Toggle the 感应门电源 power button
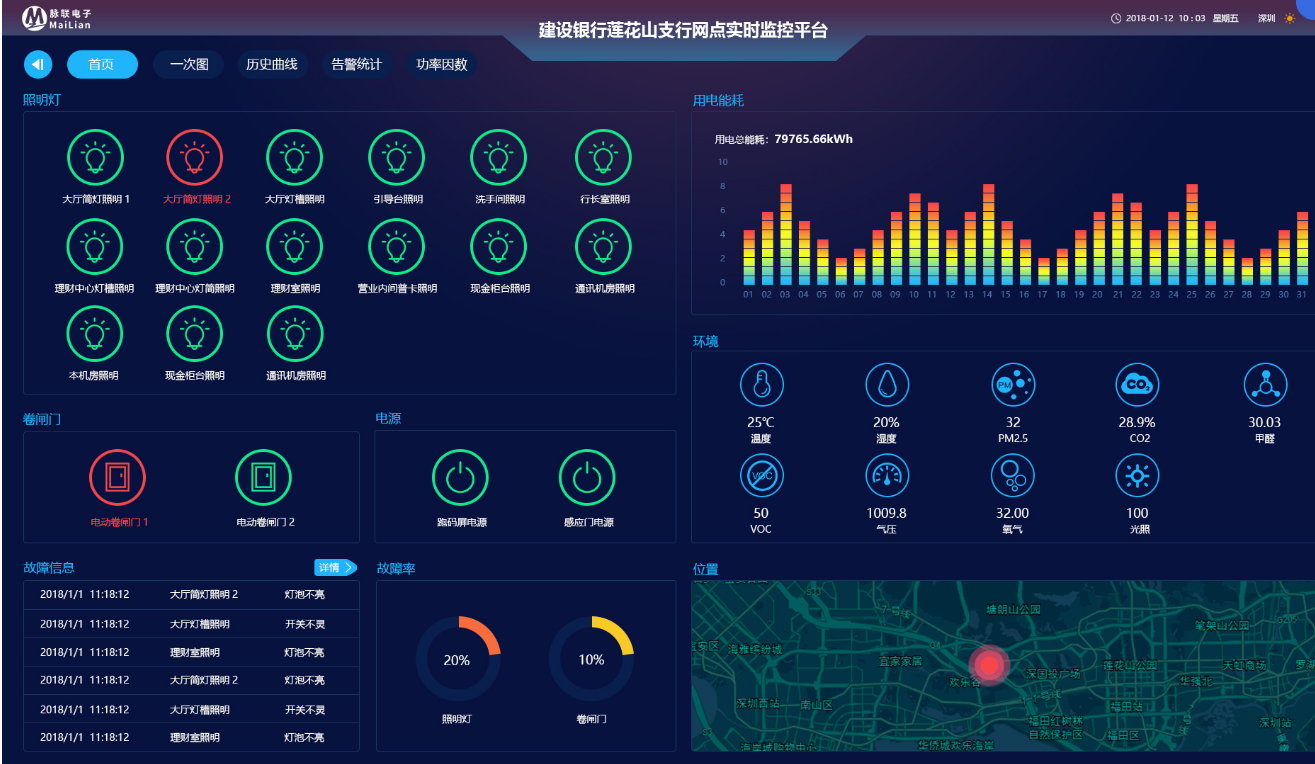 pos(587,477)
